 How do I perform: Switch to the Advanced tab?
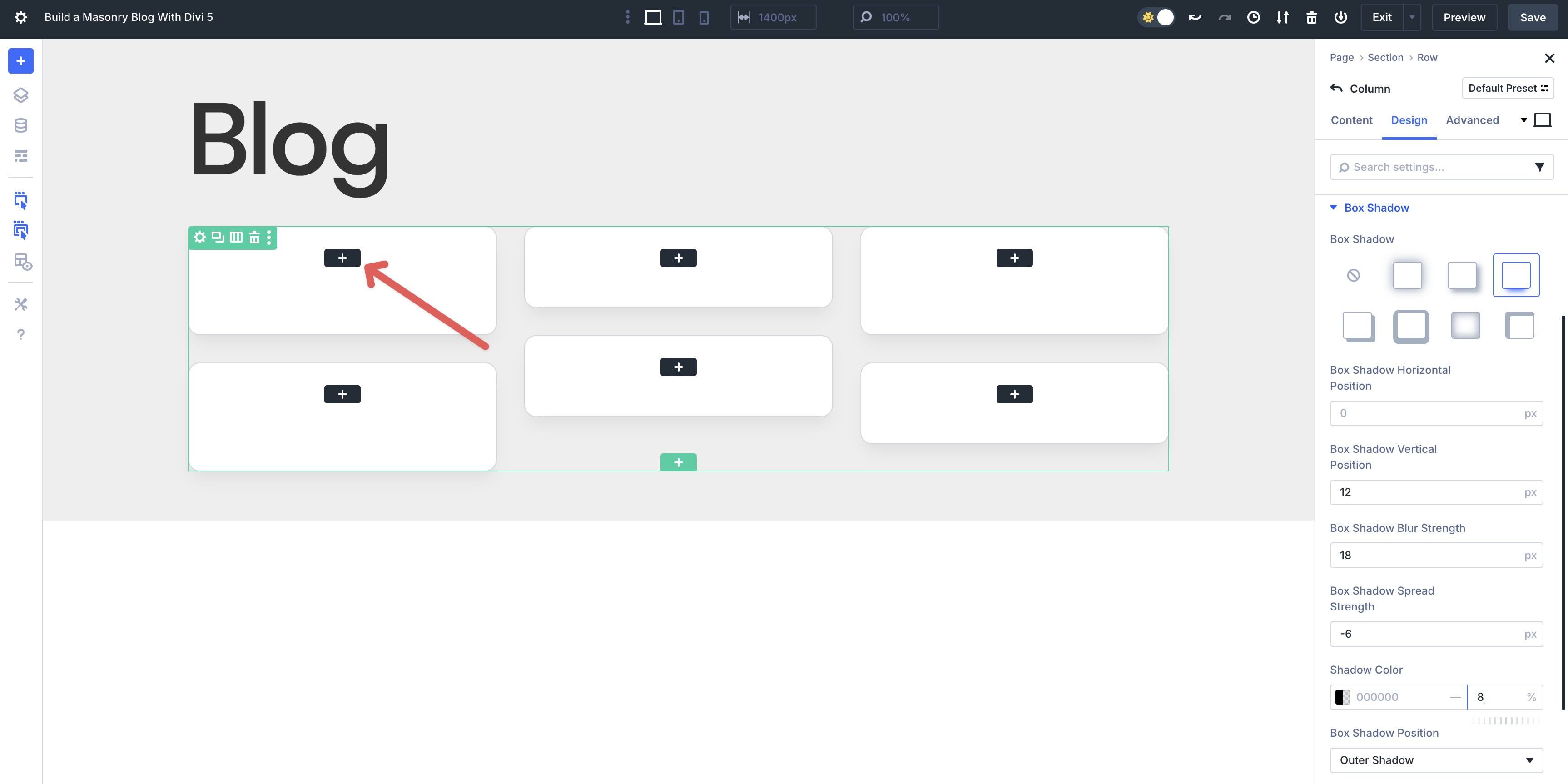point(1473,120)
